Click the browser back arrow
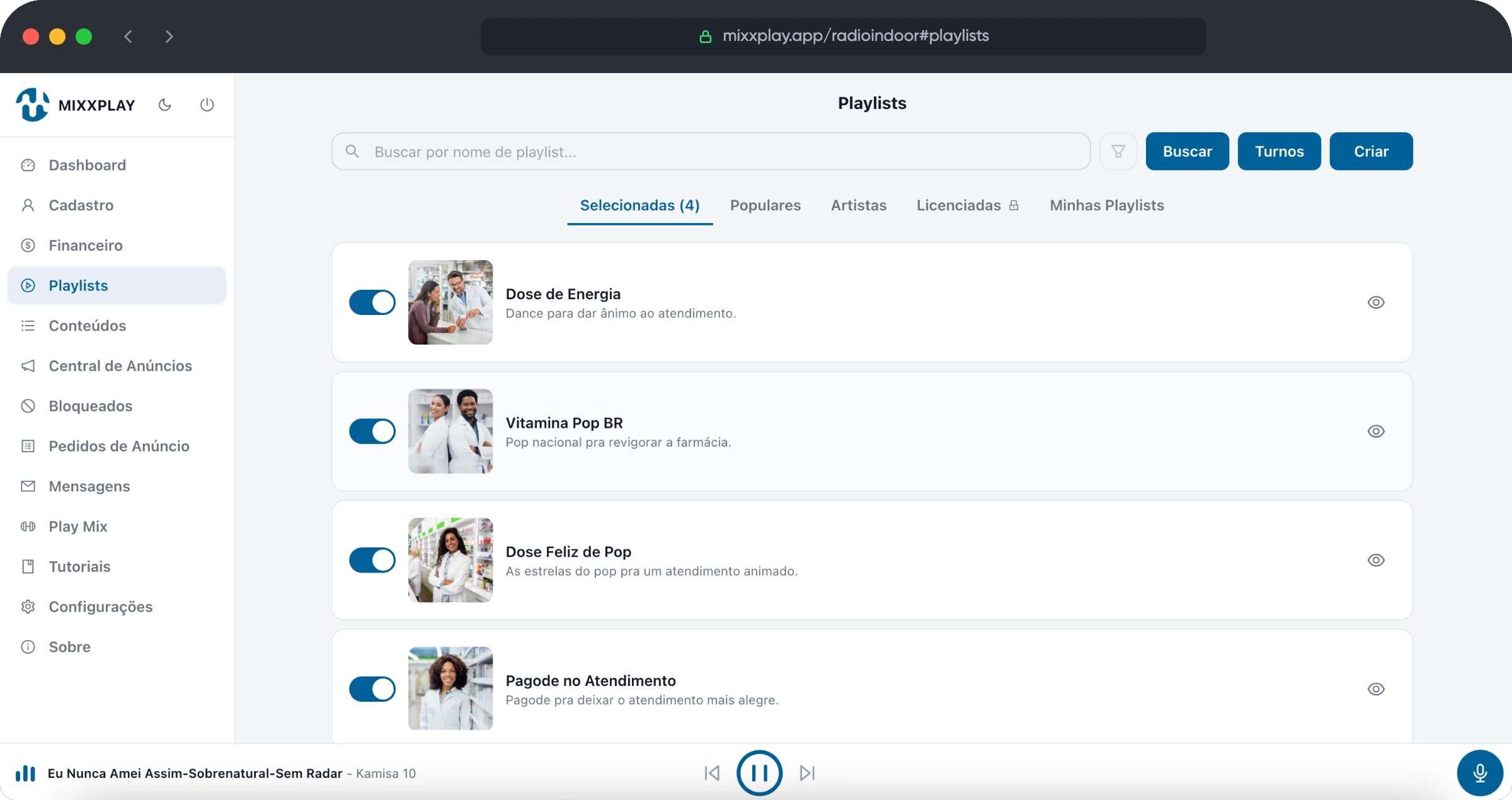Viewport: 1512px width, 800px height. click(x=128, y=37)
